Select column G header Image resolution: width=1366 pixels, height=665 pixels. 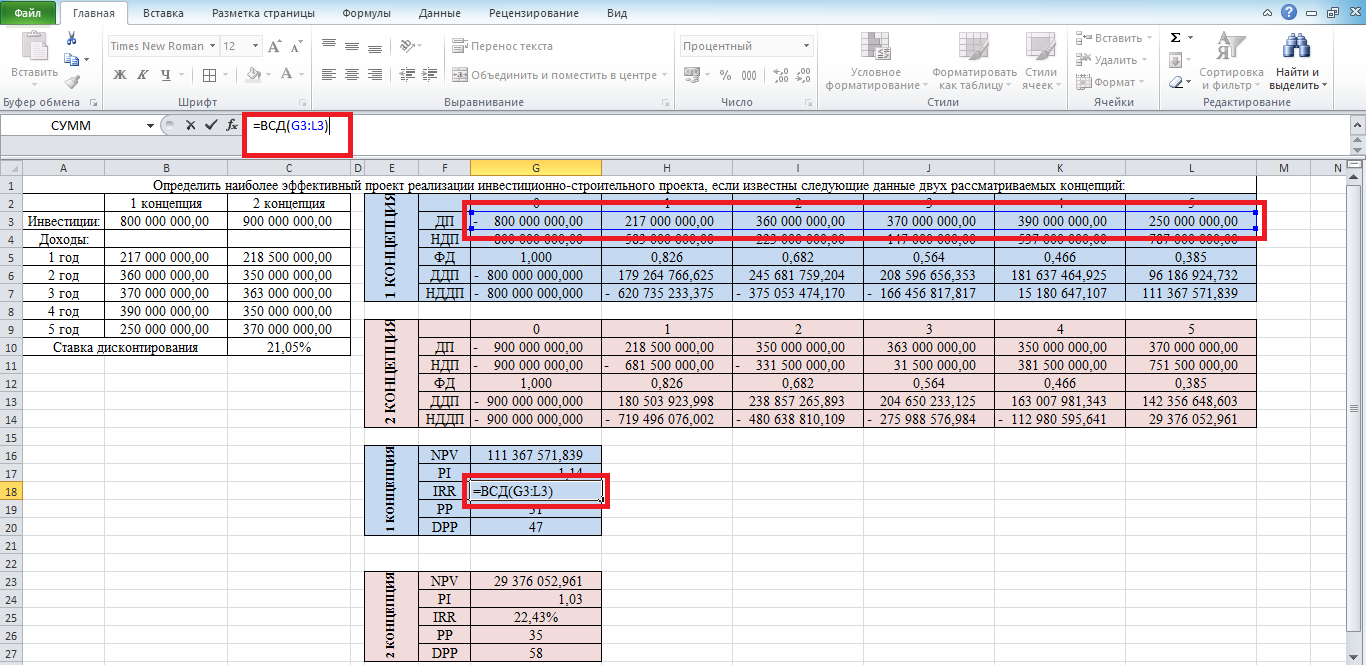536,168
